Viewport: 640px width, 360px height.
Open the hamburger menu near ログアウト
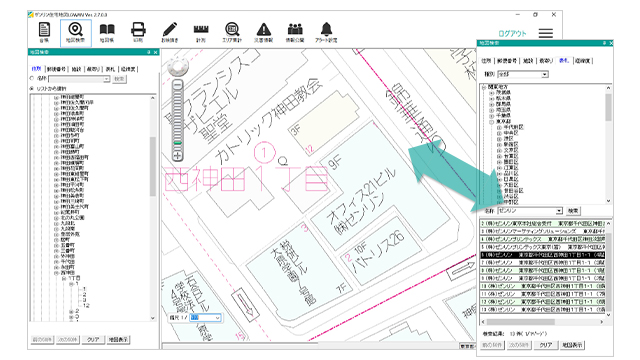(x=546, y=33)
